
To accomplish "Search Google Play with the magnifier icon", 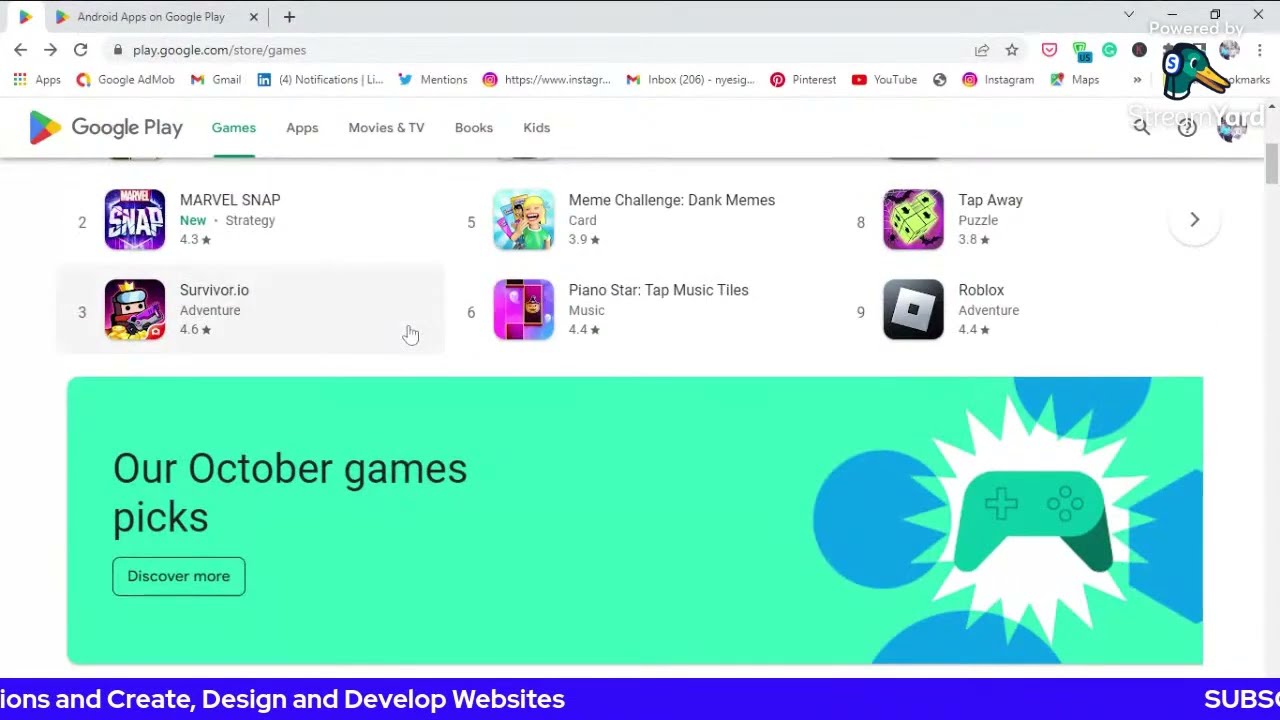I will (x=1141, y=127).
